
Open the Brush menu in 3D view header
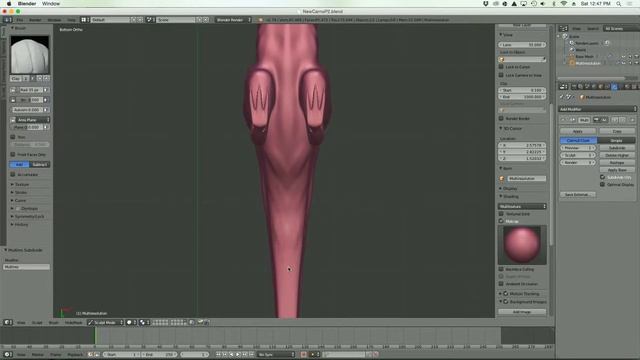point(53,322)
